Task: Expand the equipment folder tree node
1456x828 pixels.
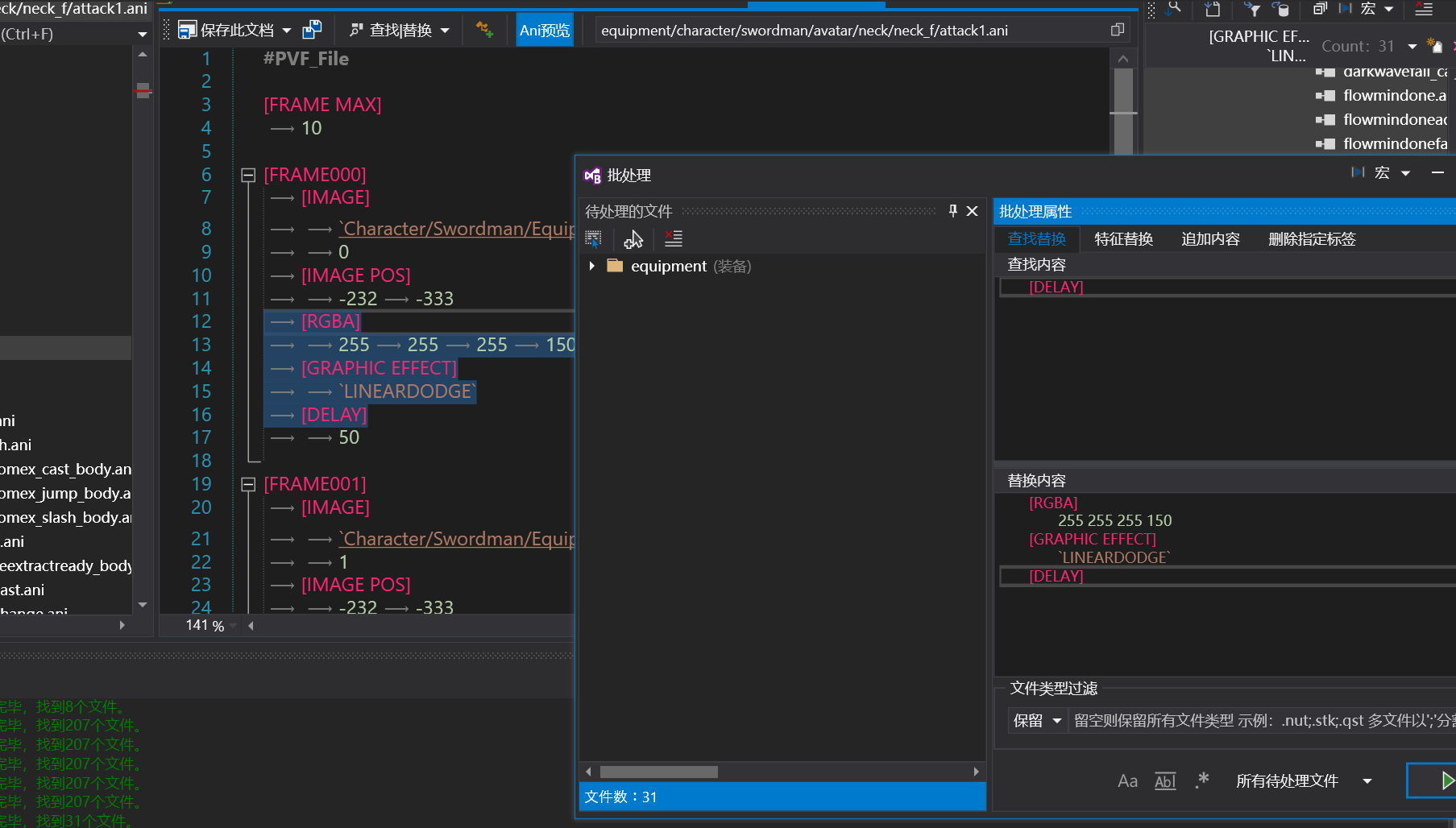Action: (592, 266)
